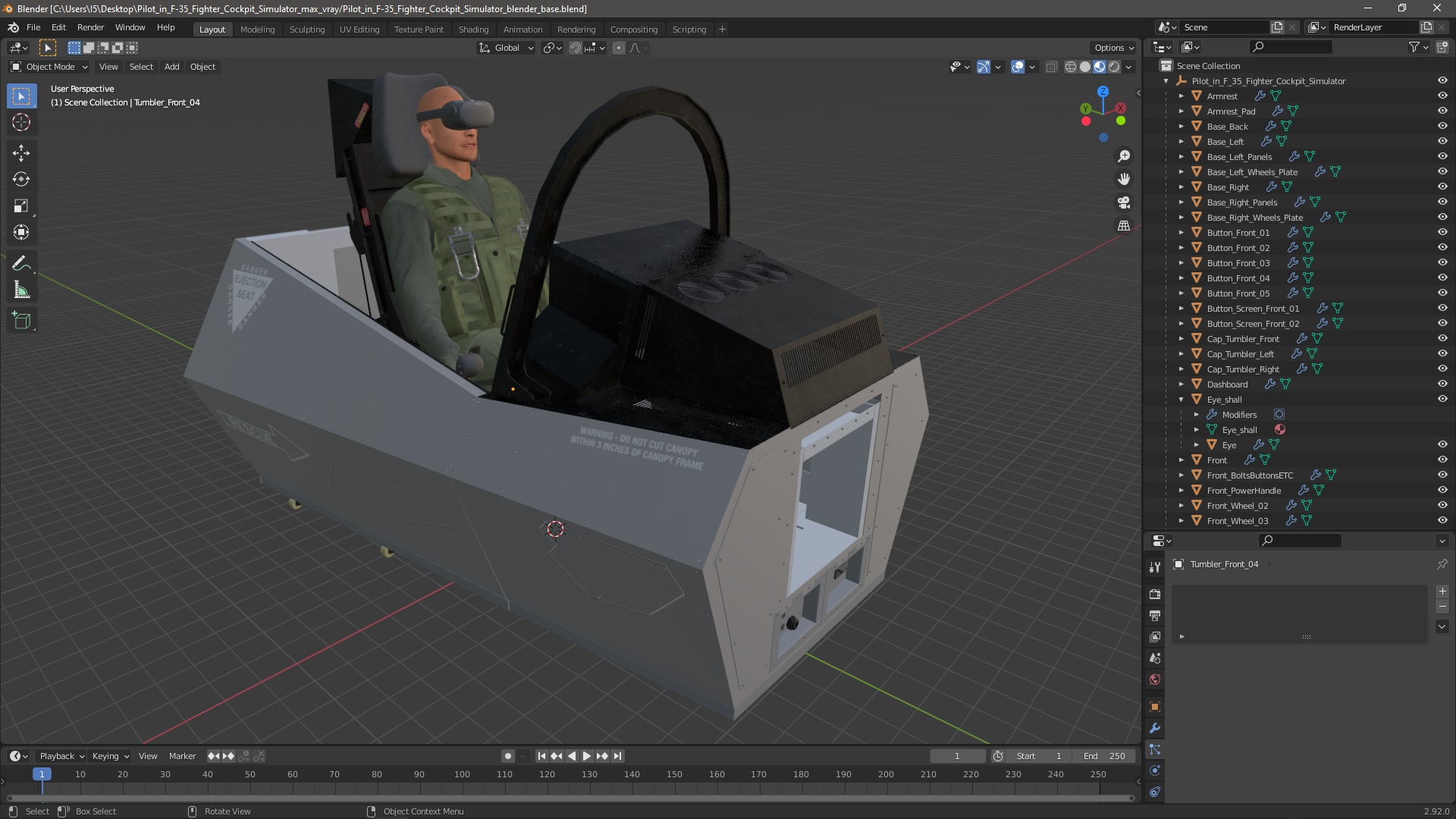
Task: Hide the Base_Back object
Action: 1442,126
